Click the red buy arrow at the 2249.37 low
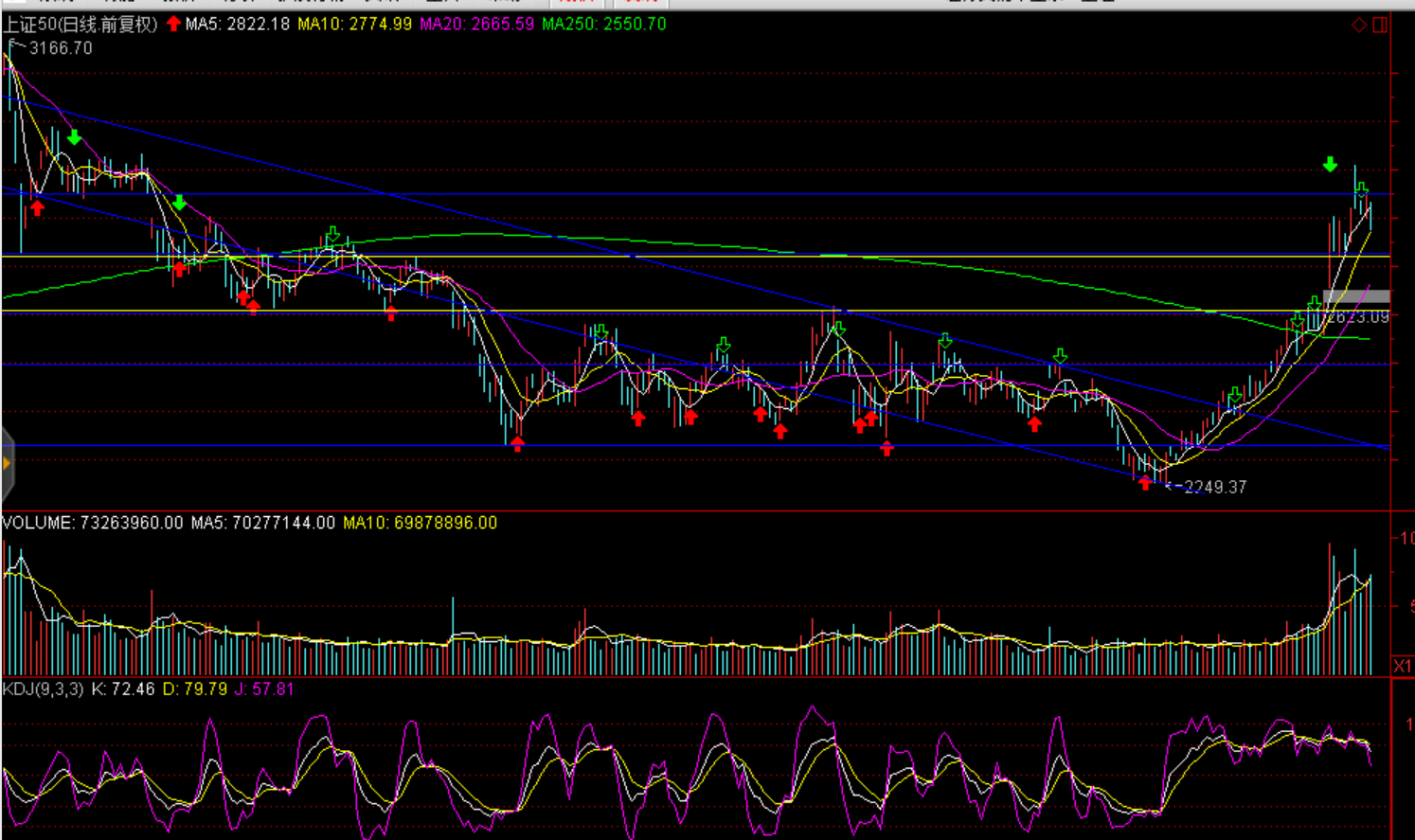Viewport: 1415px width, 840px height. (x=1145, y=483)
